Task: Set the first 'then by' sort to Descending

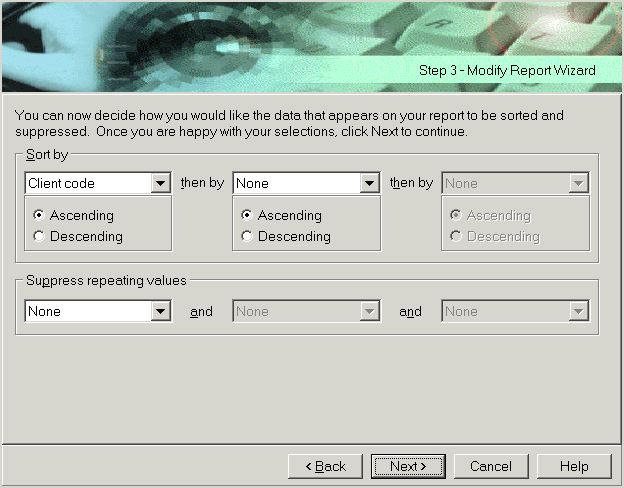Action: point(247,237)
